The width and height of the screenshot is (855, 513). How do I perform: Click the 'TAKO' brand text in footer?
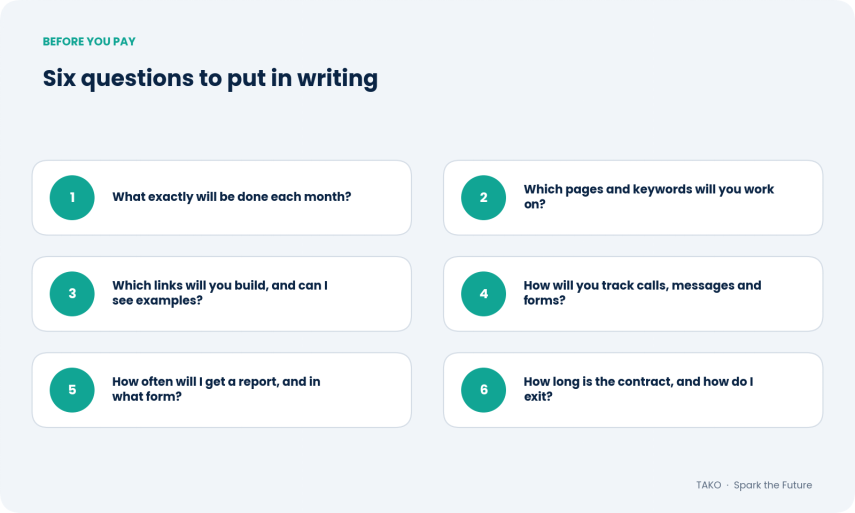click(708, 485)
